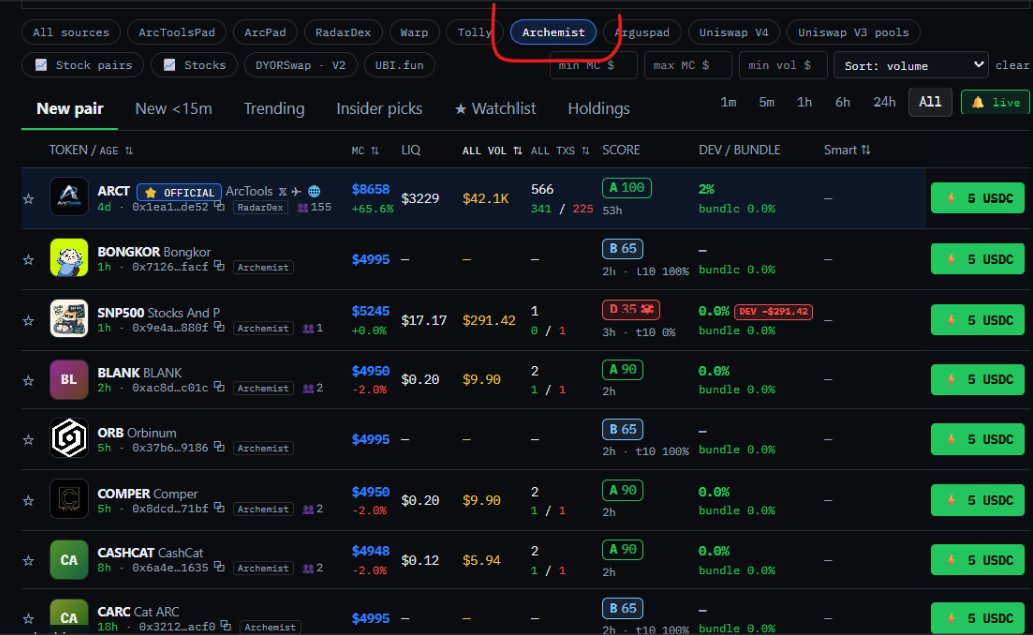The image size is (1033, 635).
Task: Open ArcTools Telegram plane icon
Action: (296, 192)
